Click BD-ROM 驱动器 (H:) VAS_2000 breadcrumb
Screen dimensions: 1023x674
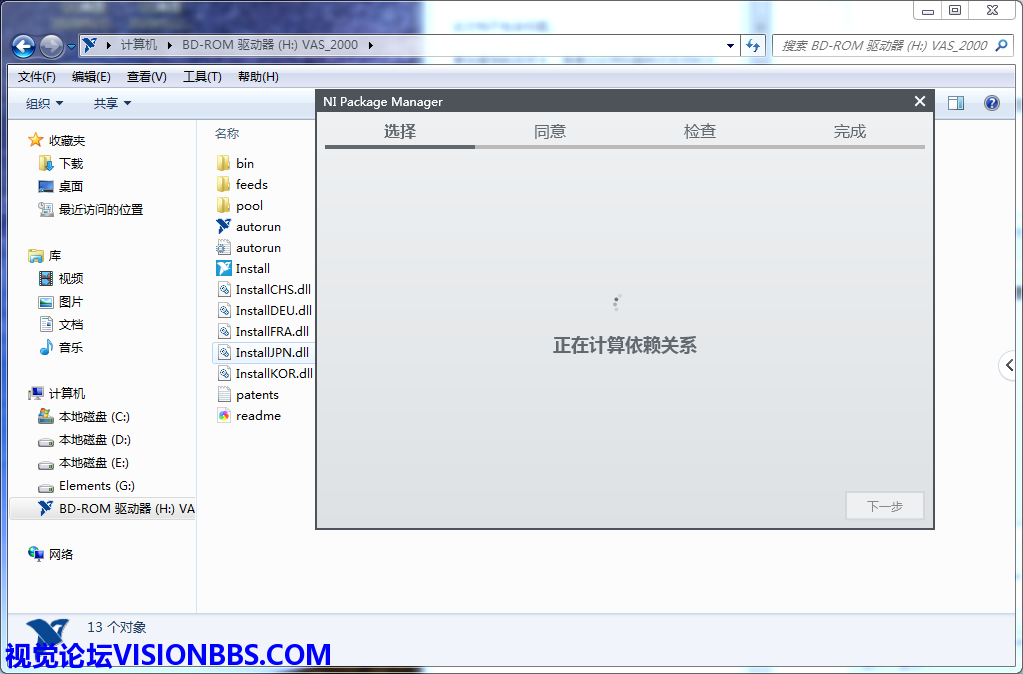pos(270,45)
